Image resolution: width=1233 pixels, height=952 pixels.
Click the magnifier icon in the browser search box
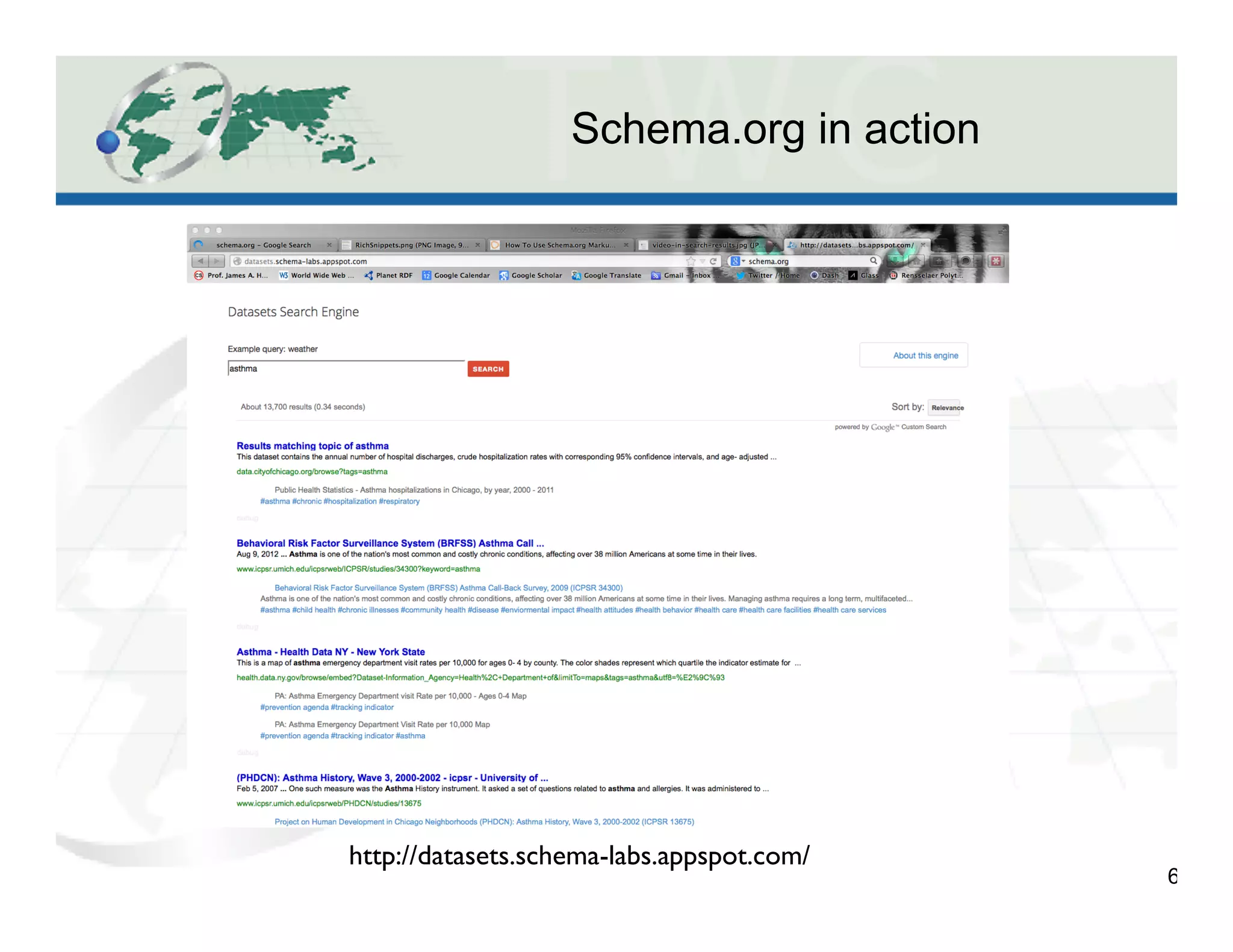click(873, 261)
